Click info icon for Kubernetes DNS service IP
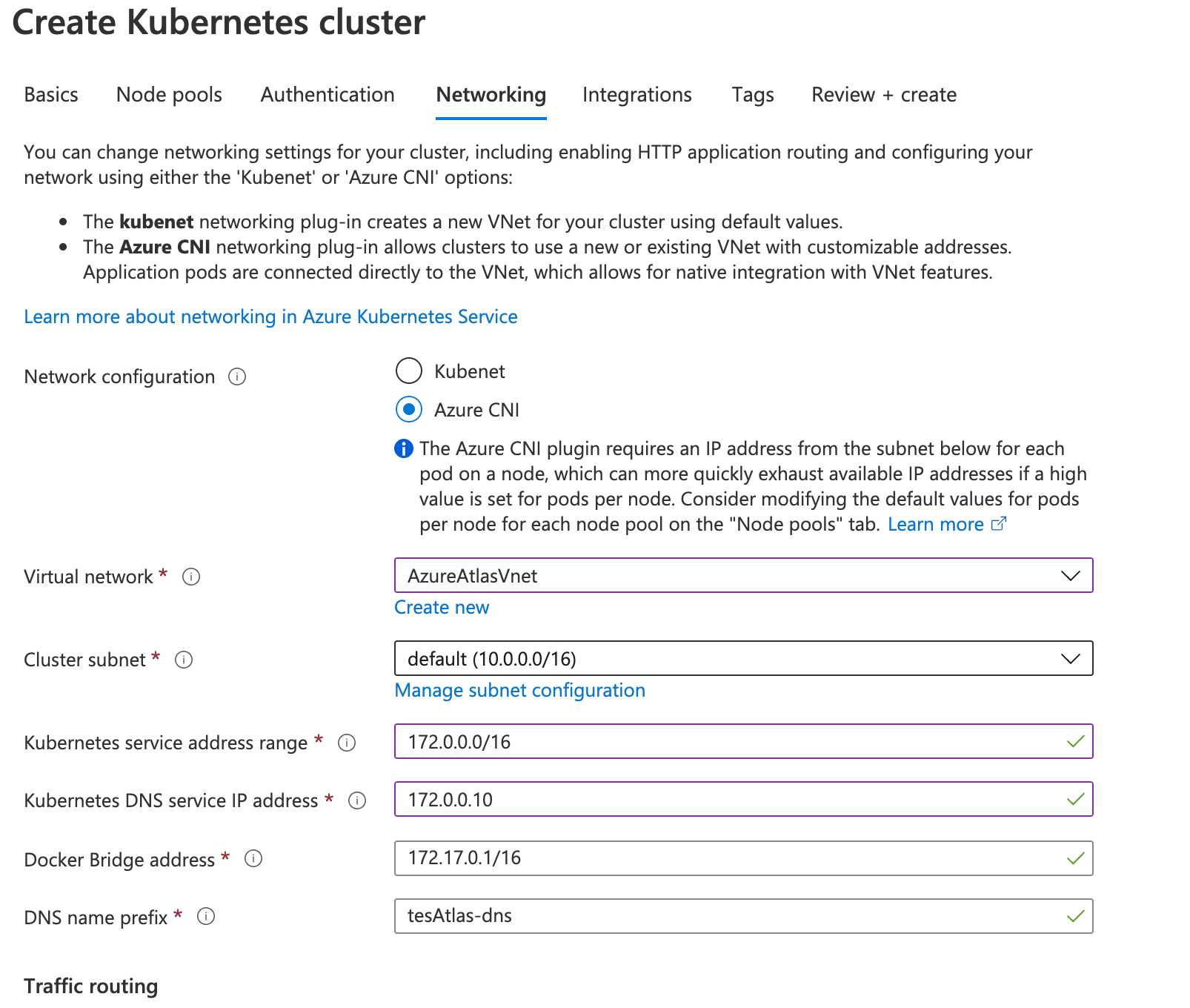The width and height of the screenshot is (1190, 1008). (x=357, y=800)
